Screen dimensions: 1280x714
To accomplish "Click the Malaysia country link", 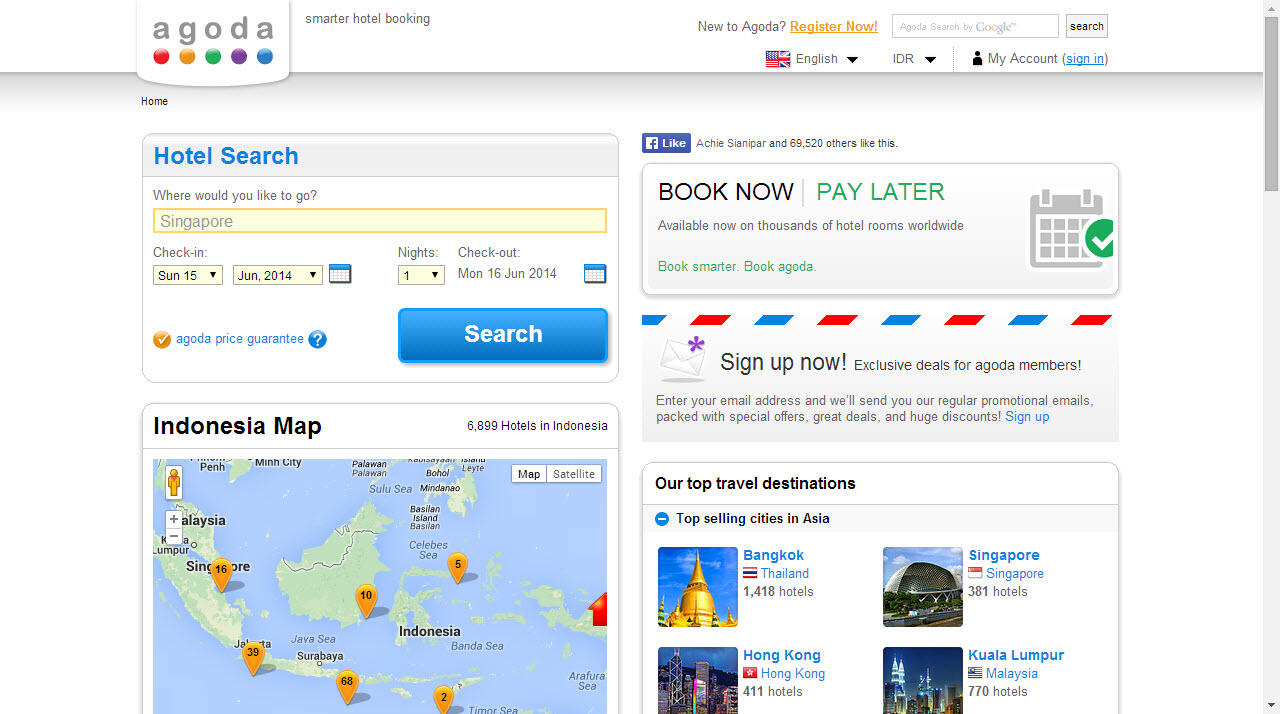I will point(1012,673).
